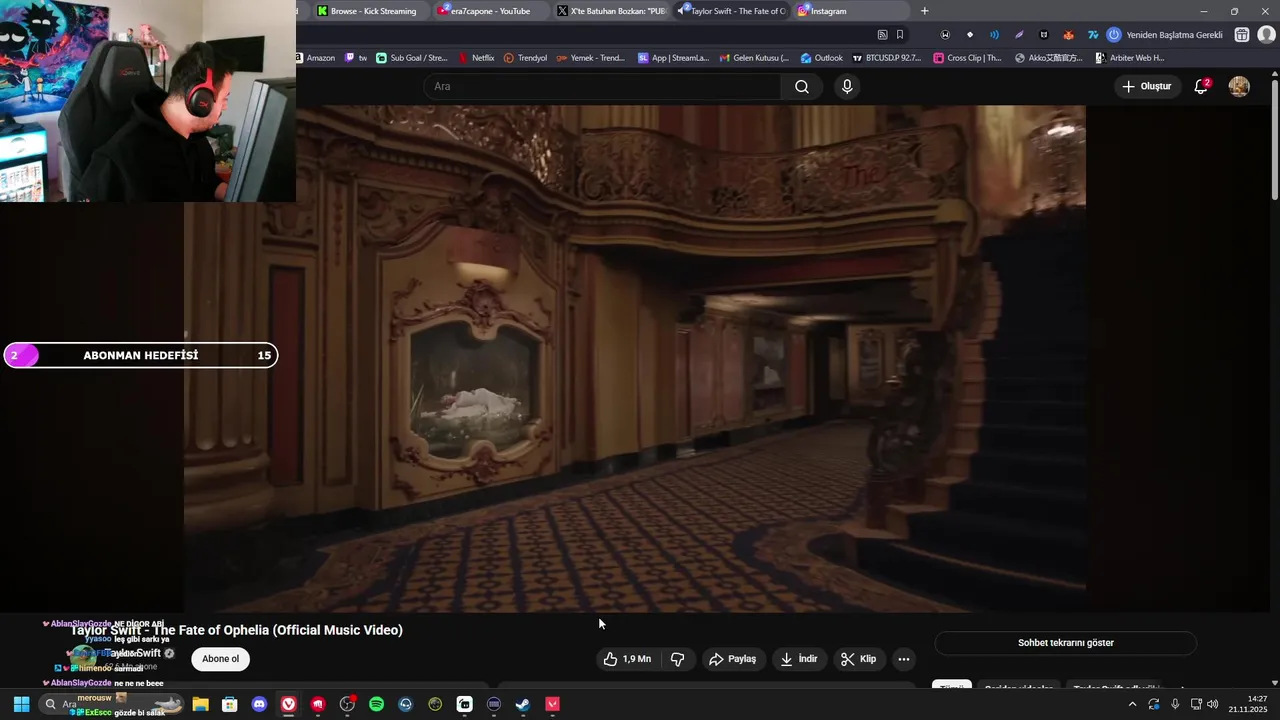Click the music video player area
1280x720 pixels.
tap(634, 358)
